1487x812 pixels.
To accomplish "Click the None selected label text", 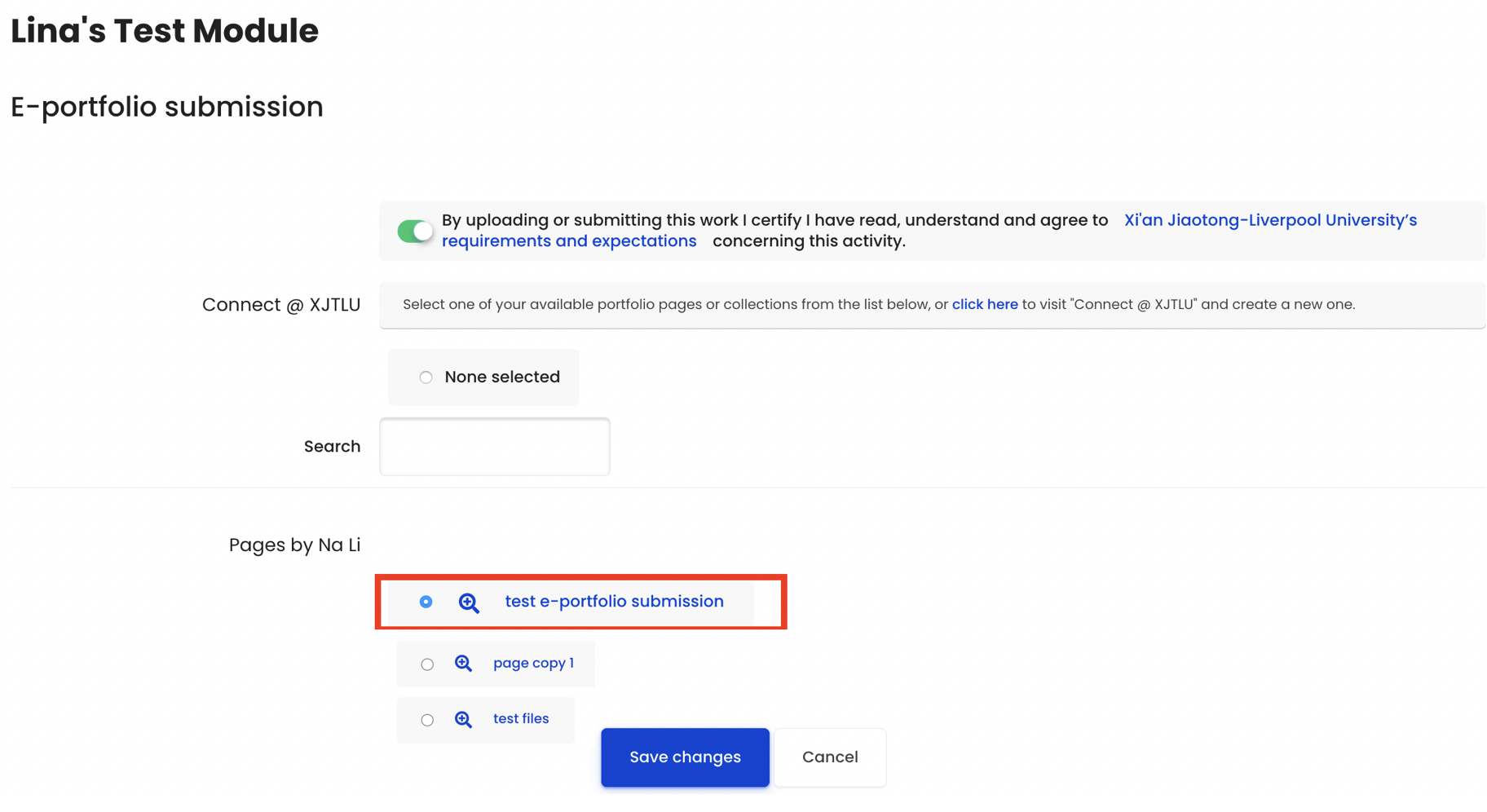I will pyautogui.click(x=502, y=377).
